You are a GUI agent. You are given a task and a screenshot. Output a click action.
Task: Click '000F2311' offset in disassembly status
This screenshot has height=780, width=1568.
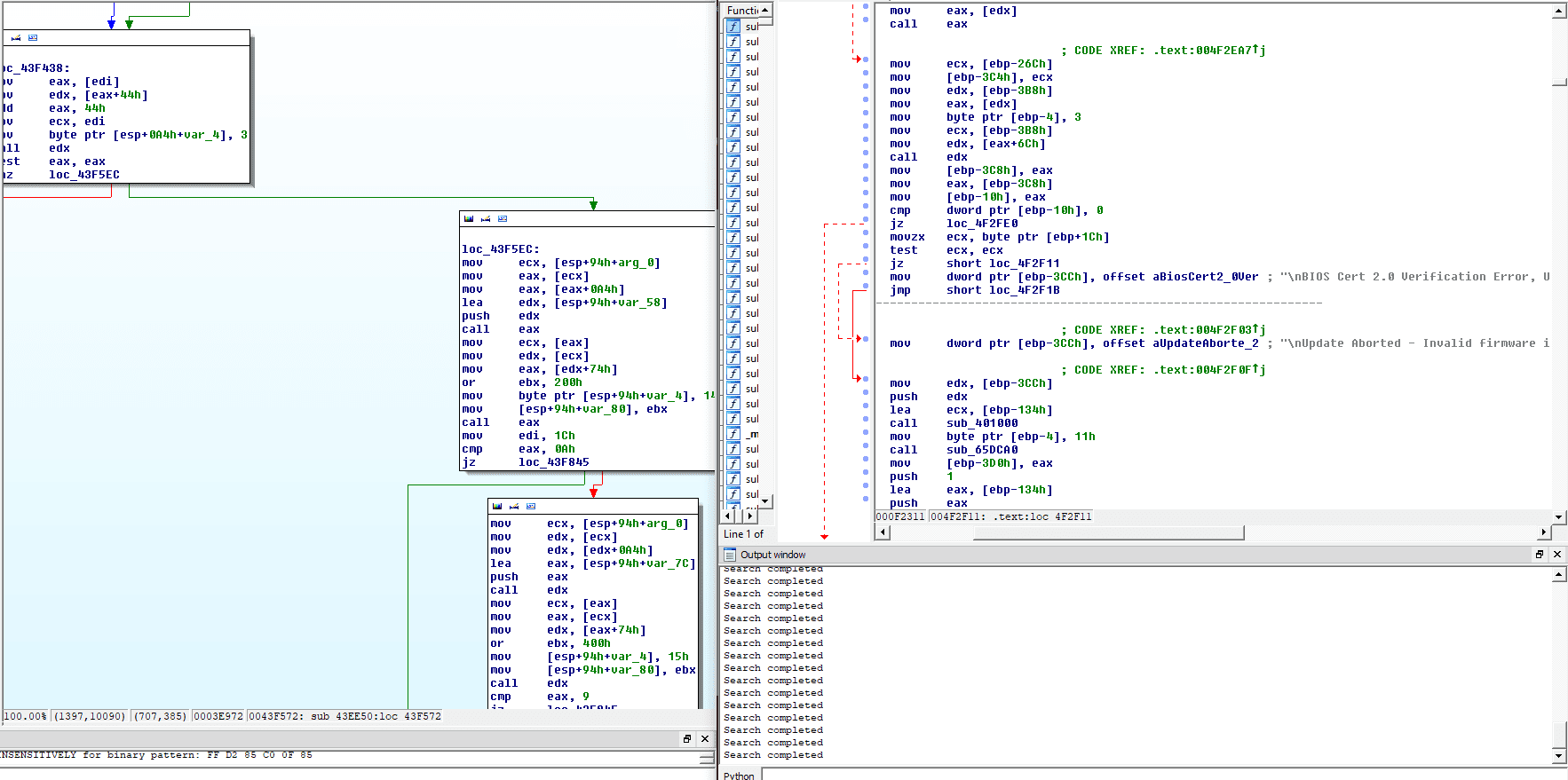point(900,516)
